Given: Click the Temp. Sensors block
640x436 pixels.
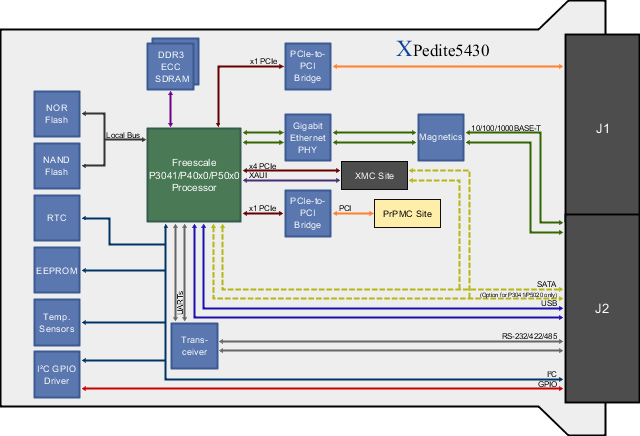Looking at the screenshot, I should (57, 323).
